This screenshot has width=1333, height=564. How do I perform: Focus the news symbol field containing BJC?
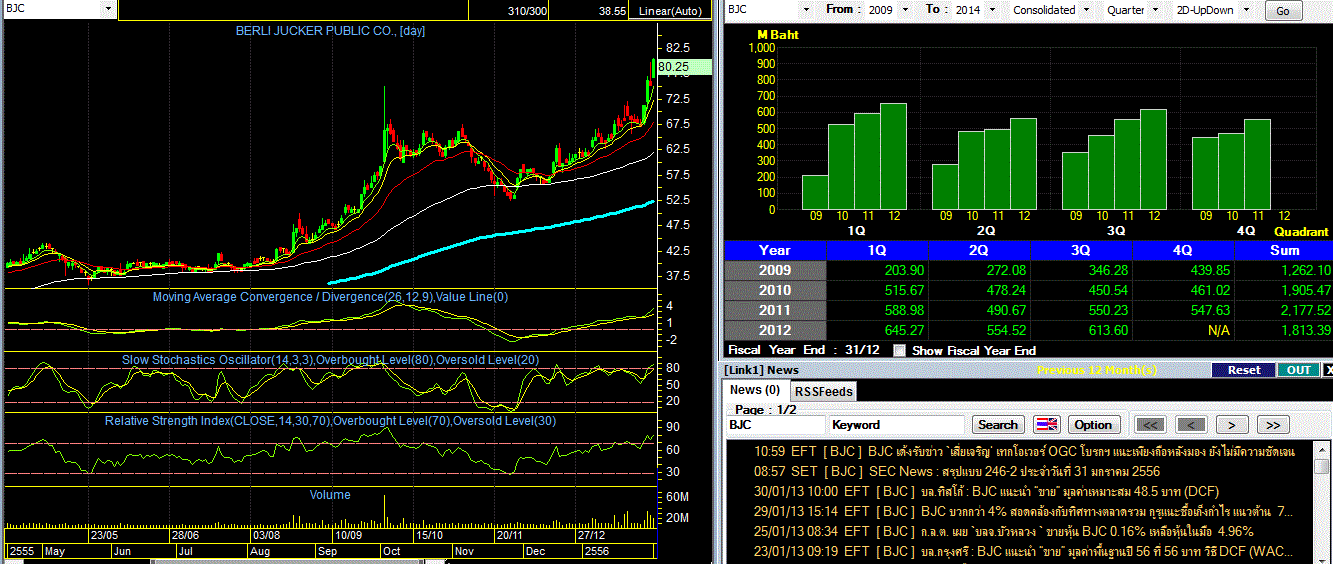(775, 425)
